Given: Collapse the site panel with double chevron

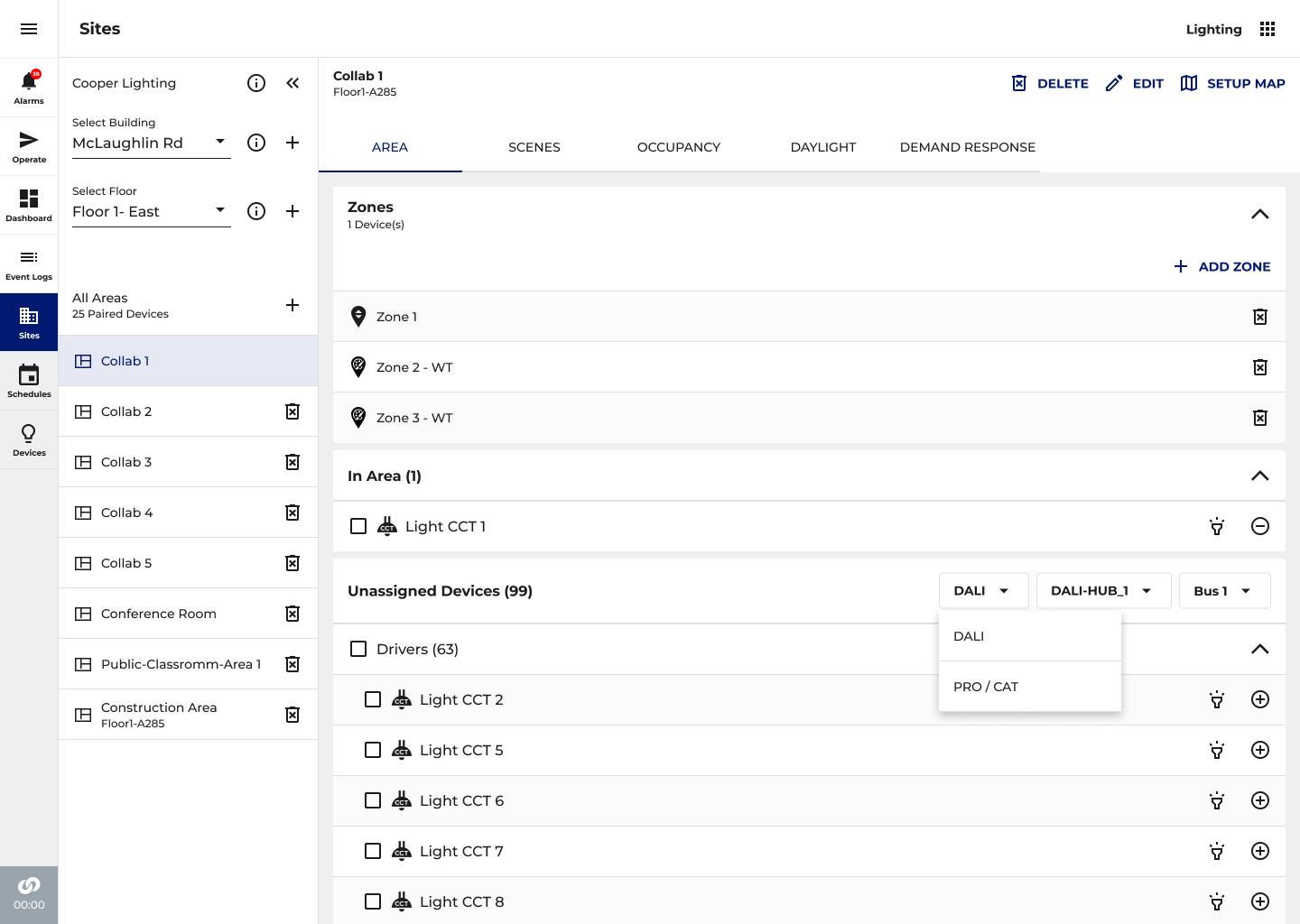Looking at the screenshot, I should (292, 83).
